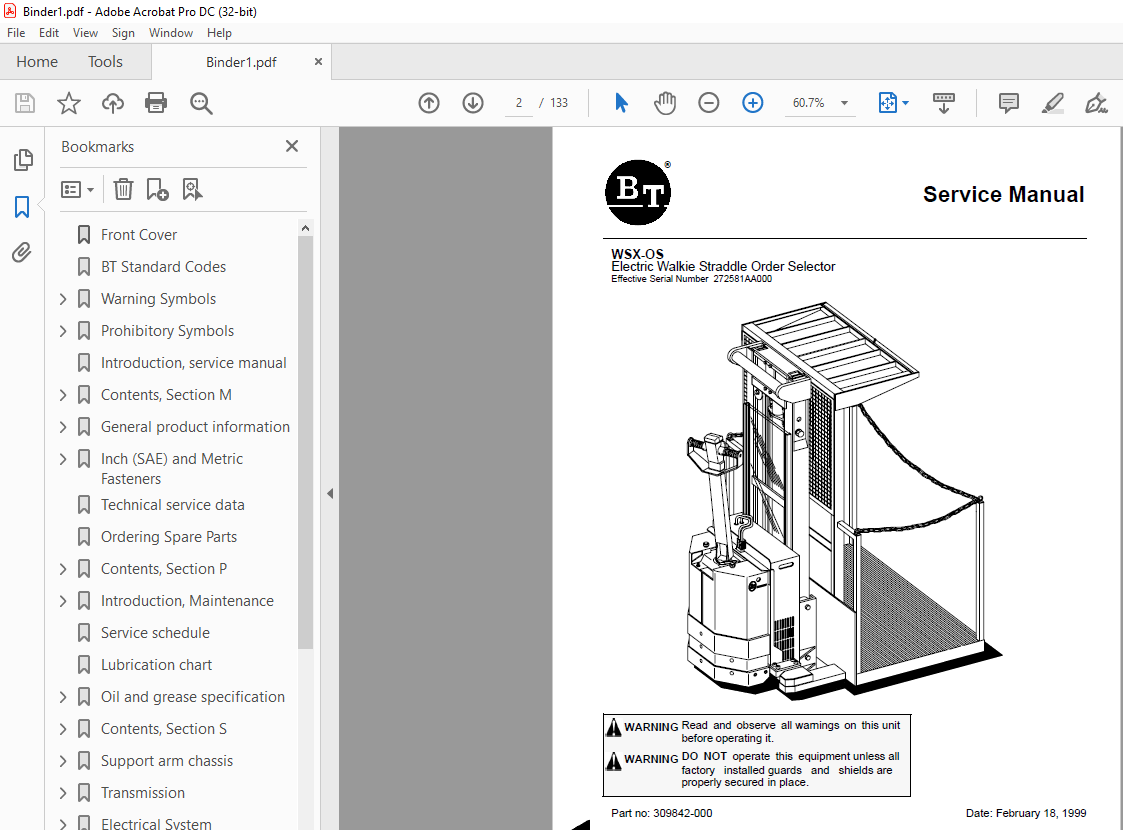The width and height of the screenshot is (1123, 830).
Task: Add file to starred with star icon
Action: pyautogui.click(x=69, y=103)
